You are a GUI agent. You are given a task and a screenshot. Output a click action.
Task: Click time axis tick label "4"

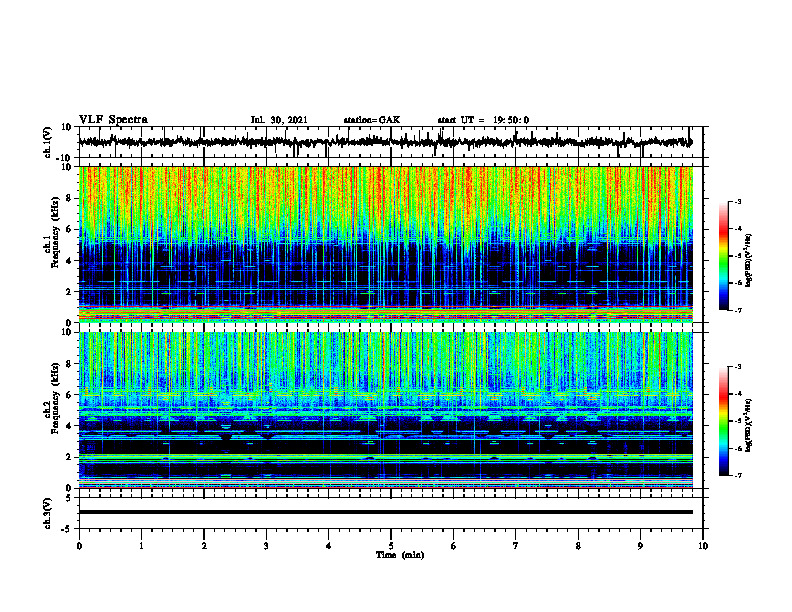click(x=329, y=546)
